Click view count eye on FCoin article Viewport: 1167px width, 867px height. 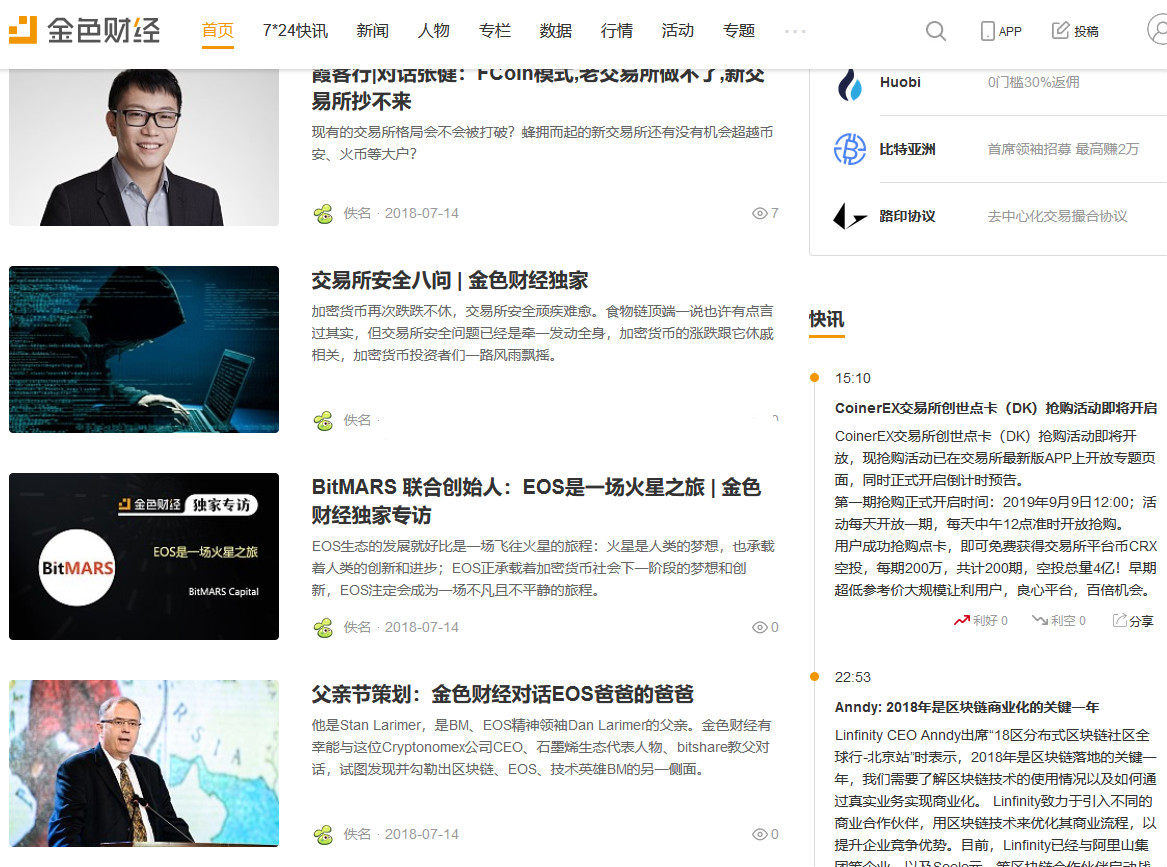(x=759, y=214)
